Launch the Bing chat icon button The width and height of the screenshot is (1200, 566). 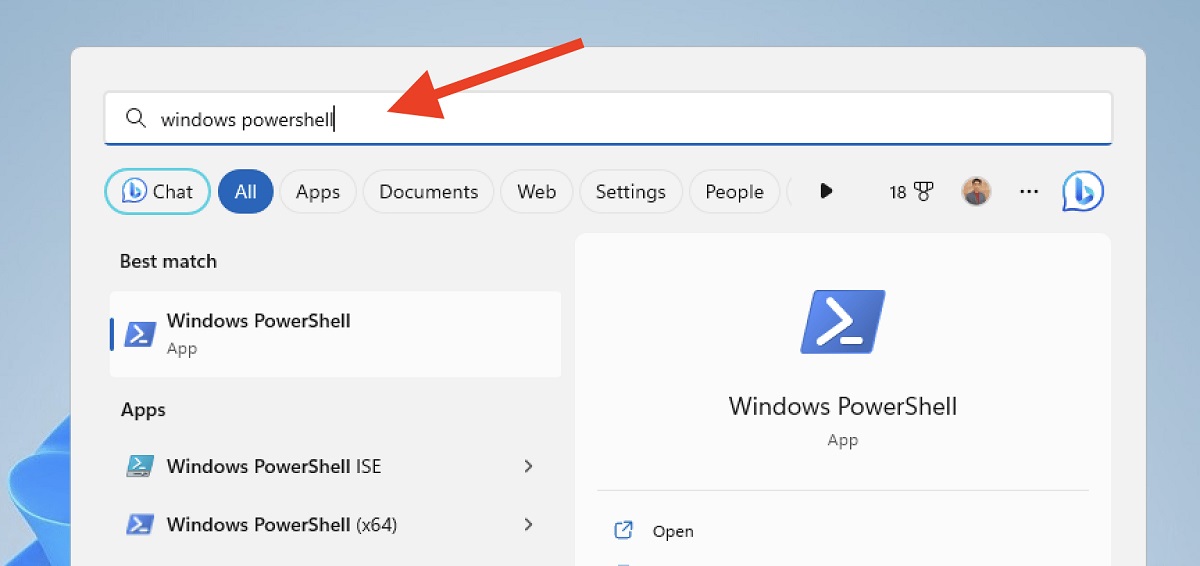1083,191
